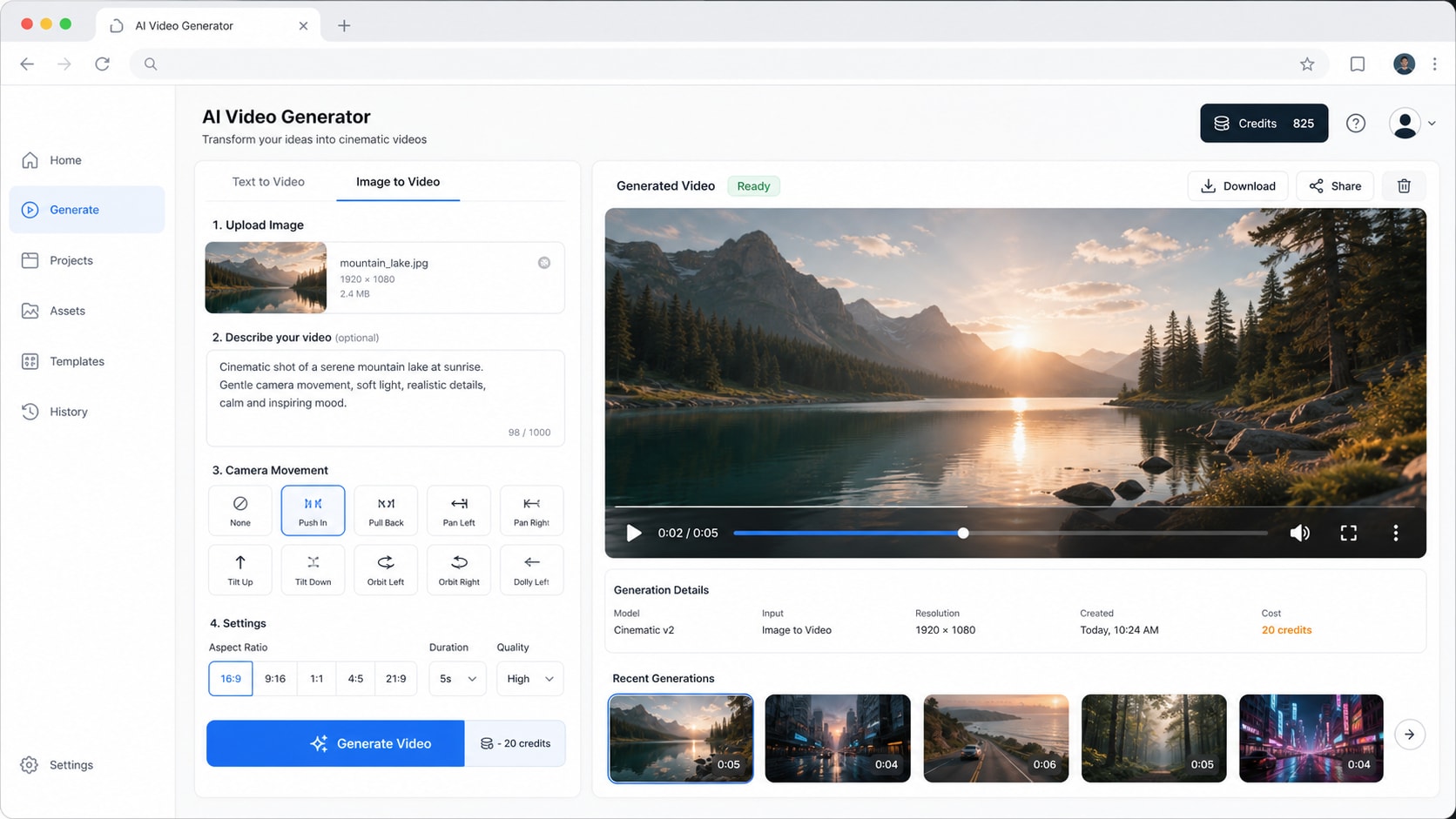Set aspect ratio to 21:9
Screen dimensions: 1456x819
coord(395,679)
